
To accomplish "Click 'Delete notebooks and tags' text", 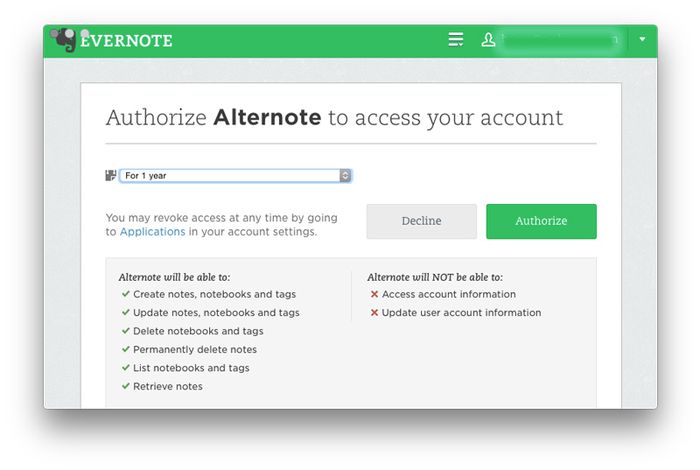I will click(x=198, y=331).
